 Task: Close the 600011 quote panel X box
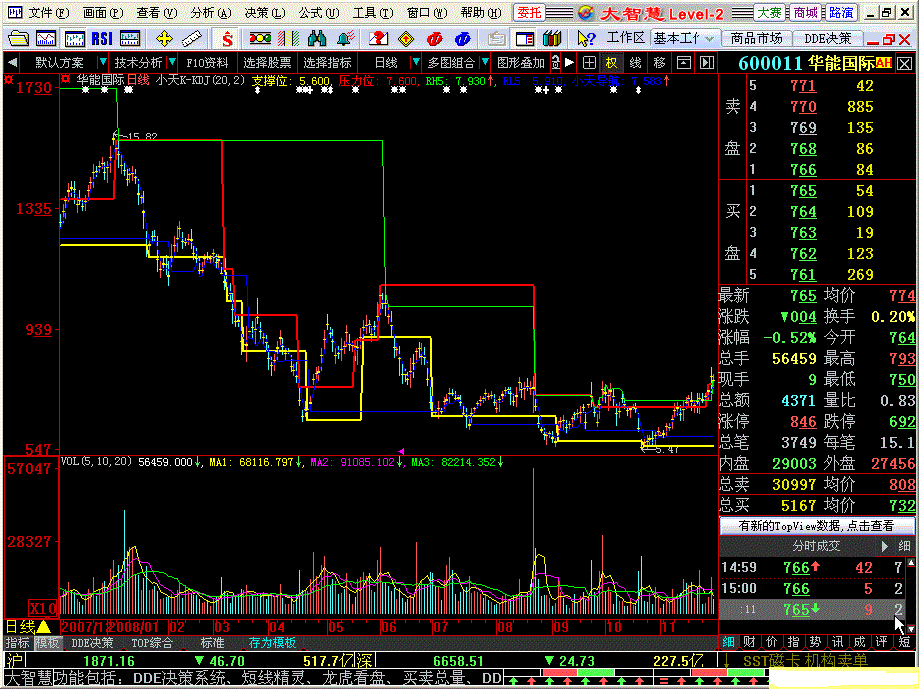(x=905, y=63)
